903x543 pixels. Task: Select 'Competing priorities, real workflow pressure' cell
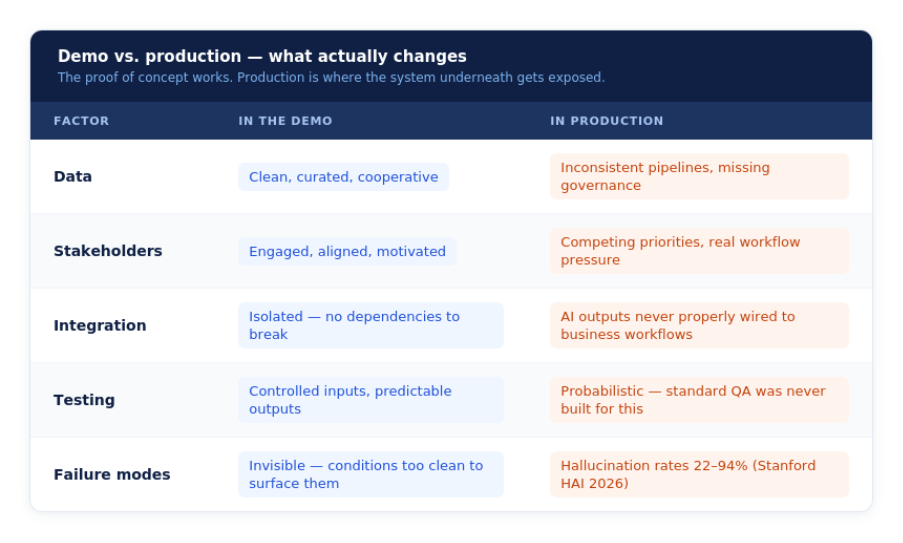tap(699, 250)
